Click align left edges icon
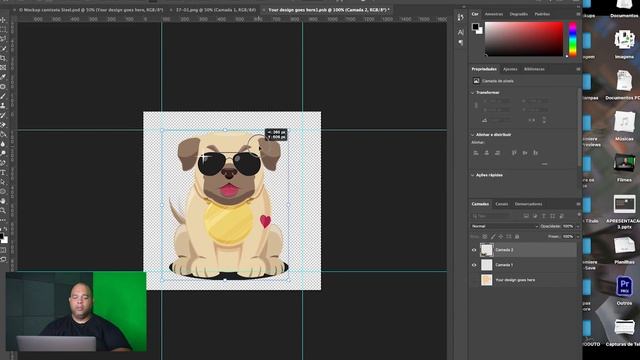This screenshot has height=360, width=640. 476,153
